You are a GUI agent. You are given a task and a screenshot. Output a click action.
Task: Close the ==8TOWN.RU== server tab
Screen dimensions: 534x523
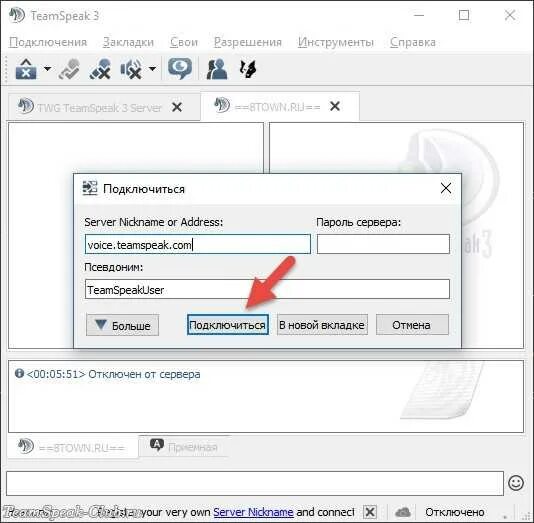tap(335, 106)
